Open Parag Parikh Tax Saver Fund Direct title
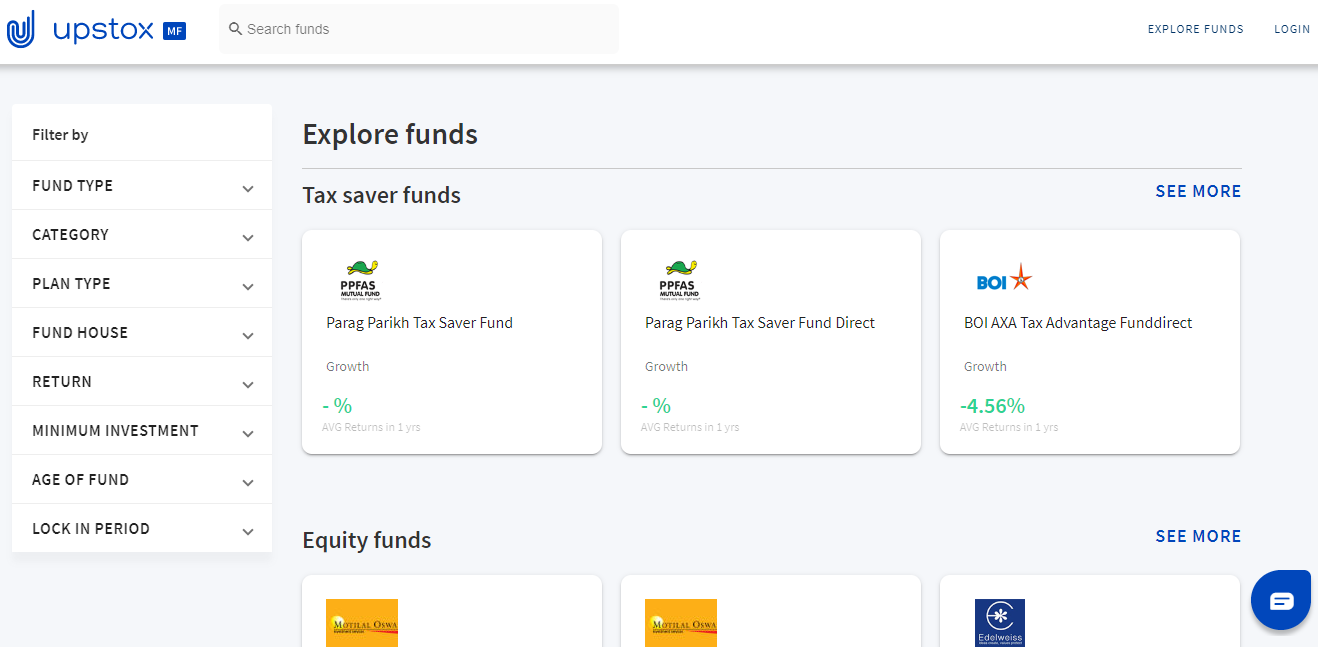Screen dimensions: 1318x647 [760, 323]
